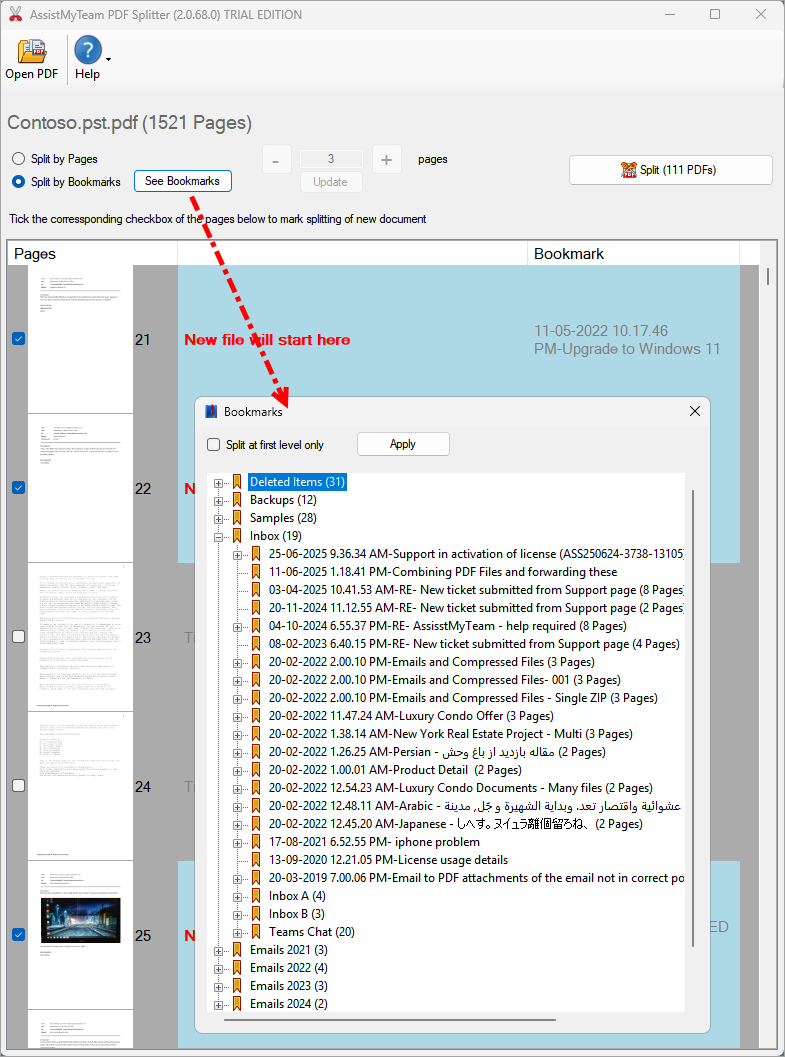785x1057 pixels.
Task: Click the bookmark icon beside Inbox A
Action: (x=257, y=896)
